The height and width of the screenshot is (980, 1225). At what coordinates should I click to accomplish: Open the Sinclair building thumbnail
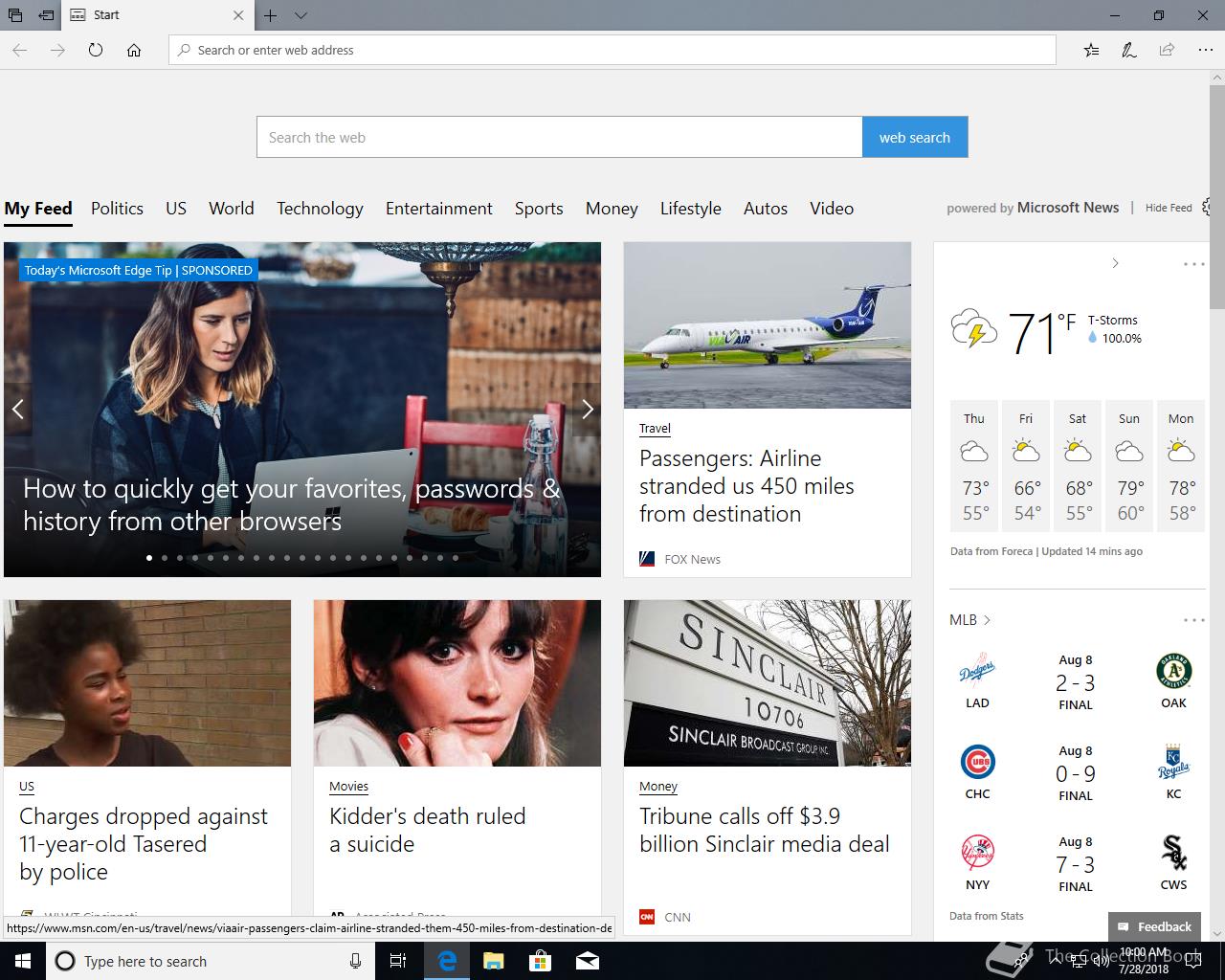click(768, 683)
